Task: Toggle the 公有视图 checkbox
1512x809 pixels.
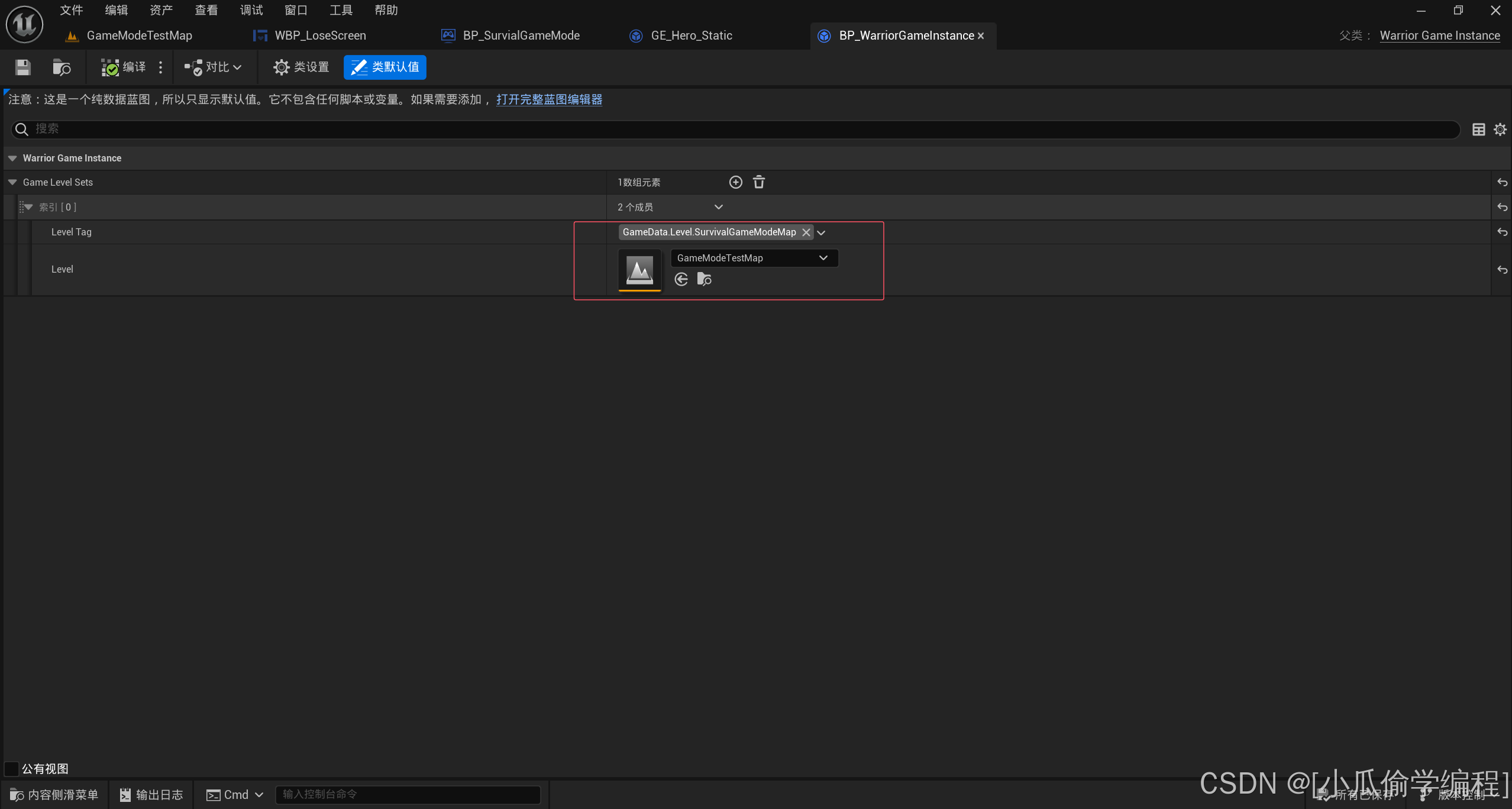Action: (11, 769)
